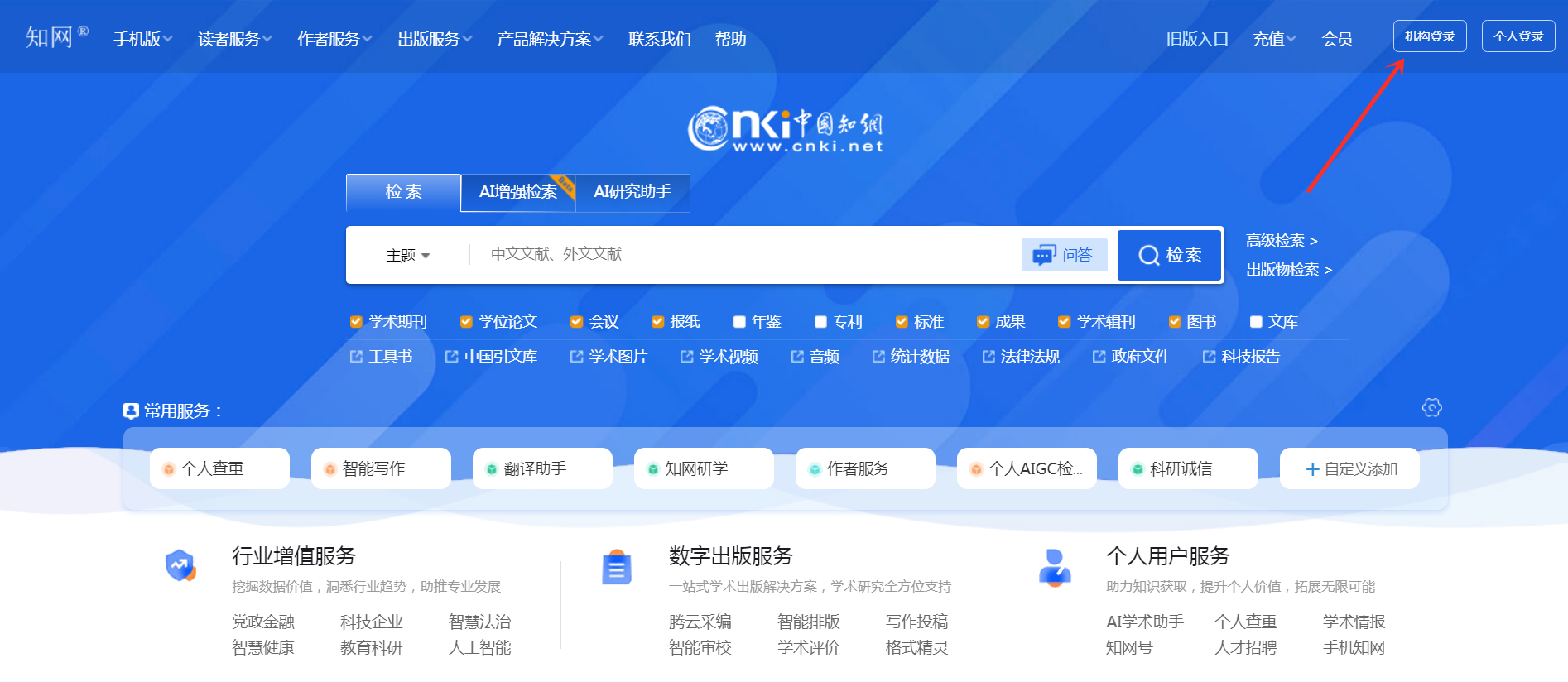Click the 知网 logo in header
Image resolution: width=1568 pixels, height=682 pixels.
pyautogui.click(x=56, y=37)
